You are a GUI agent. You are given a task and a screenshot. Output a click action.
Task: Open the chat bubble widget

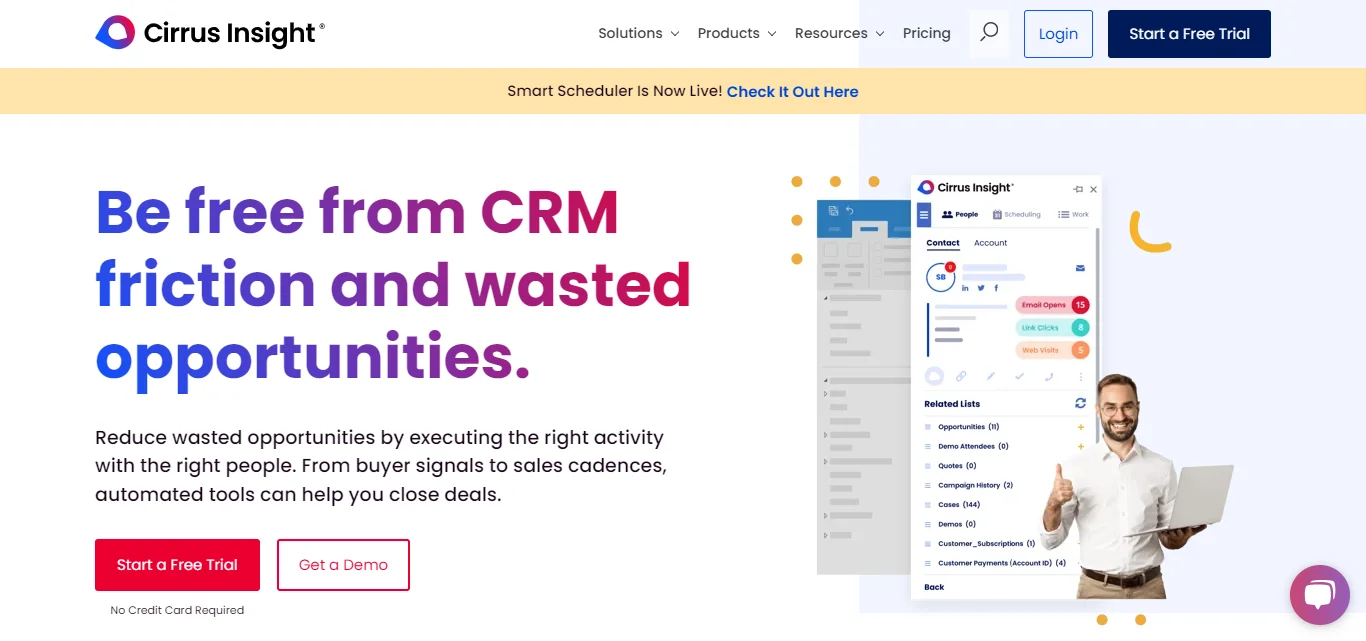click(x=1319, y=595)
